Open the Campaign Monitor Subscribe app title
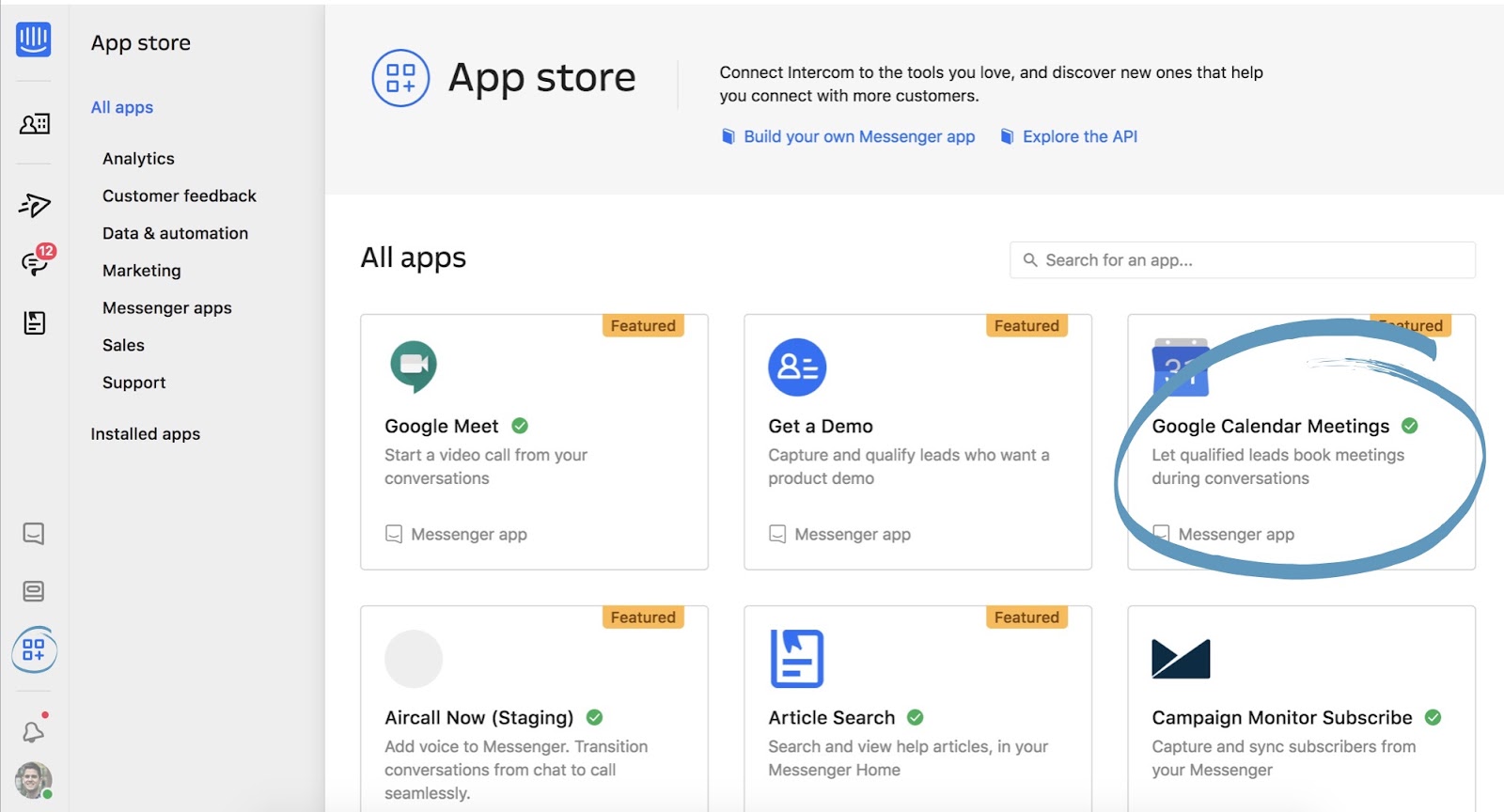This screenshot has height=812, width=1504. [x=1282, y=717]
